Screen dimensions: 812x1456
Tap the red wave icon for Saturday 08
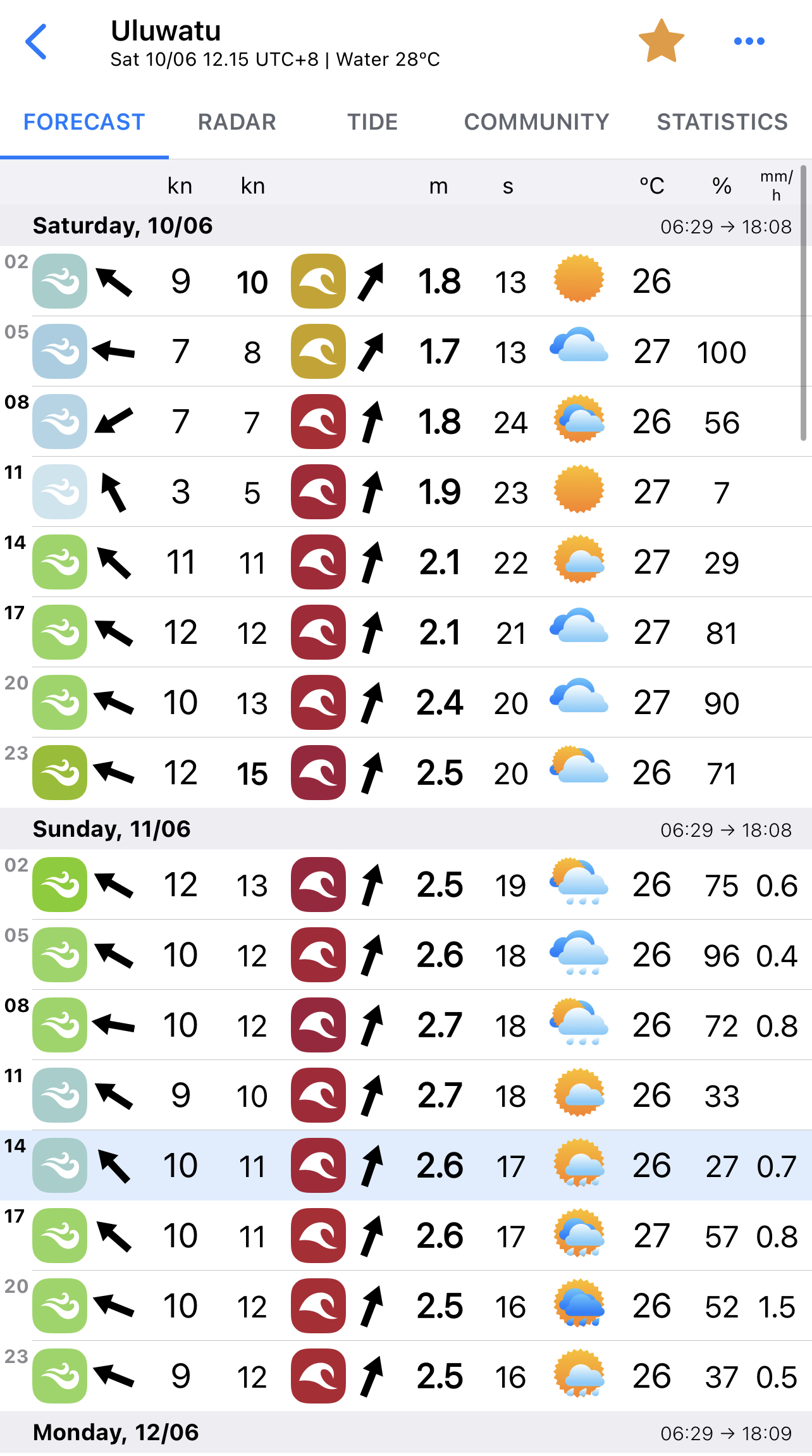(x=318, y=422)
